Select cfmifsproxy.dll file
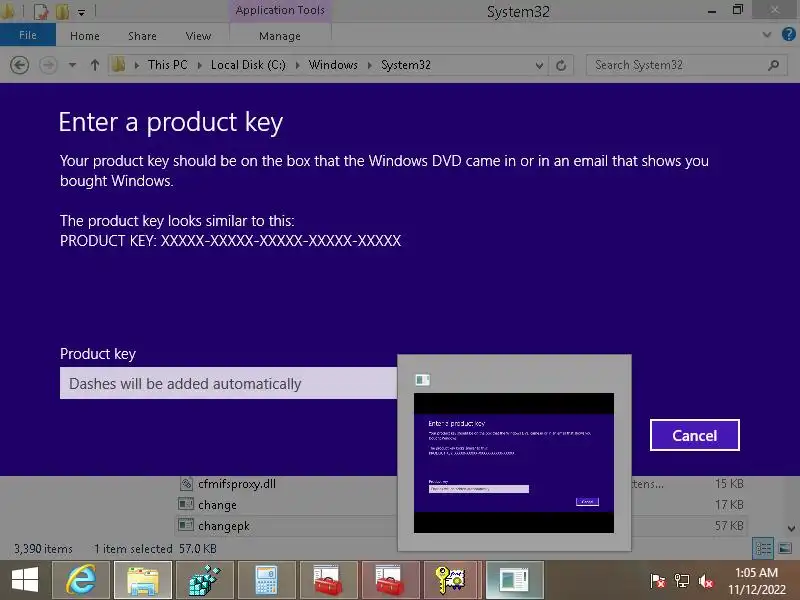Image resolution: width=800 pixels, height=600 pixels. point(236,484)
